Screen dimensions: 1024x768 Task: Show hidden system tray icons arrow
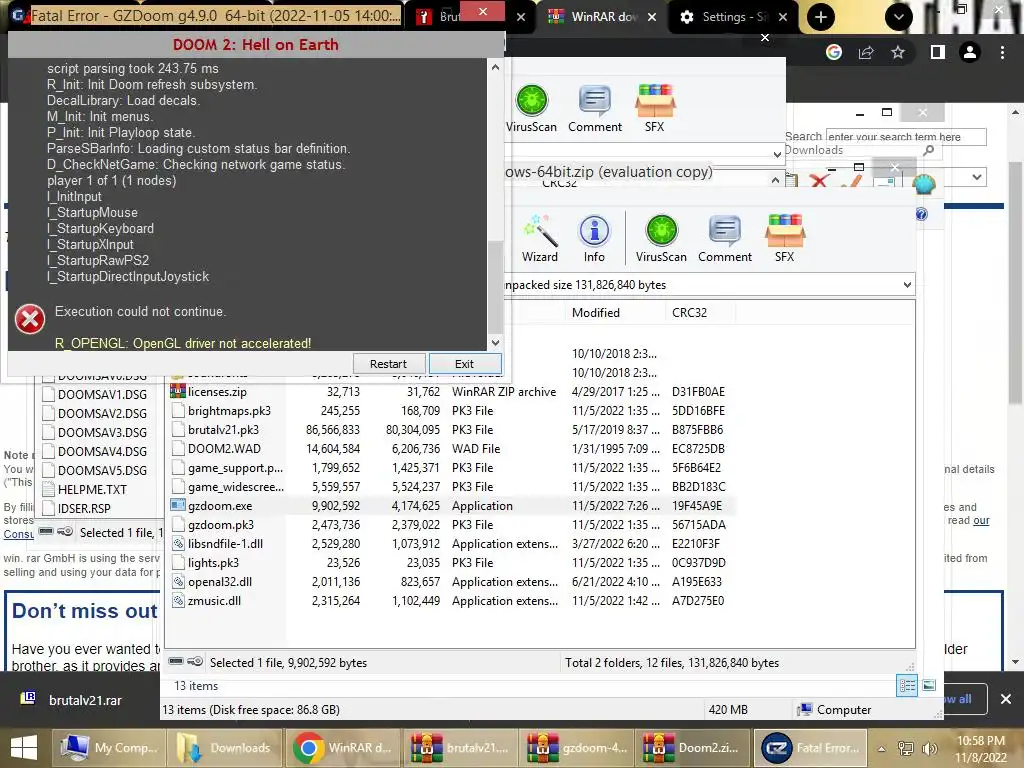click(882, 748)
